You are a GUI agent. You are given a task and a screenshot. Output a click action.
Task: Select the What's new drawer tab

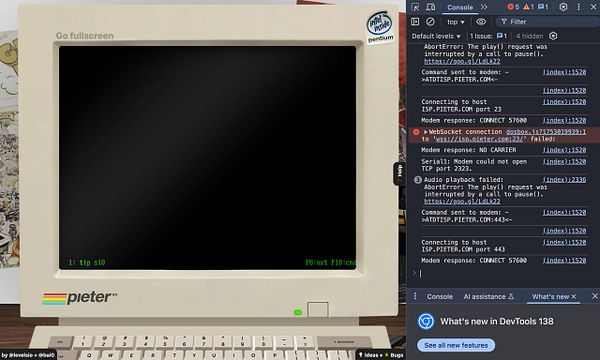[550, 296]
